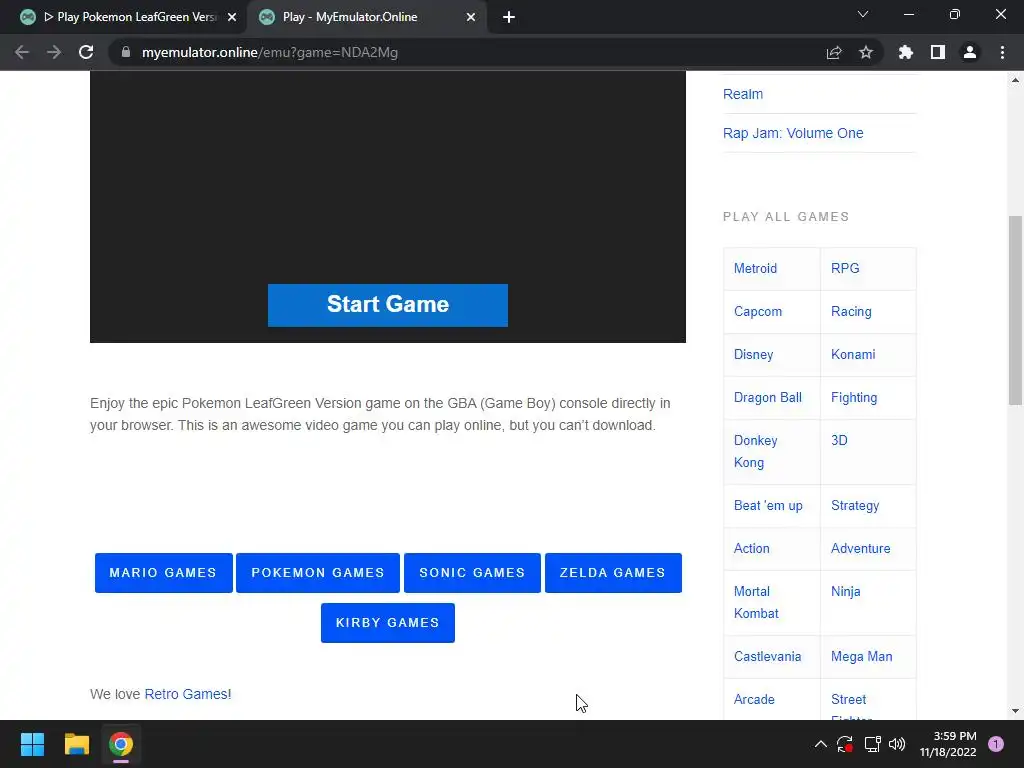View site info via the padlock icon
Image resolution: width=1024 pixels, height=768 pixels.
point(126,52)
